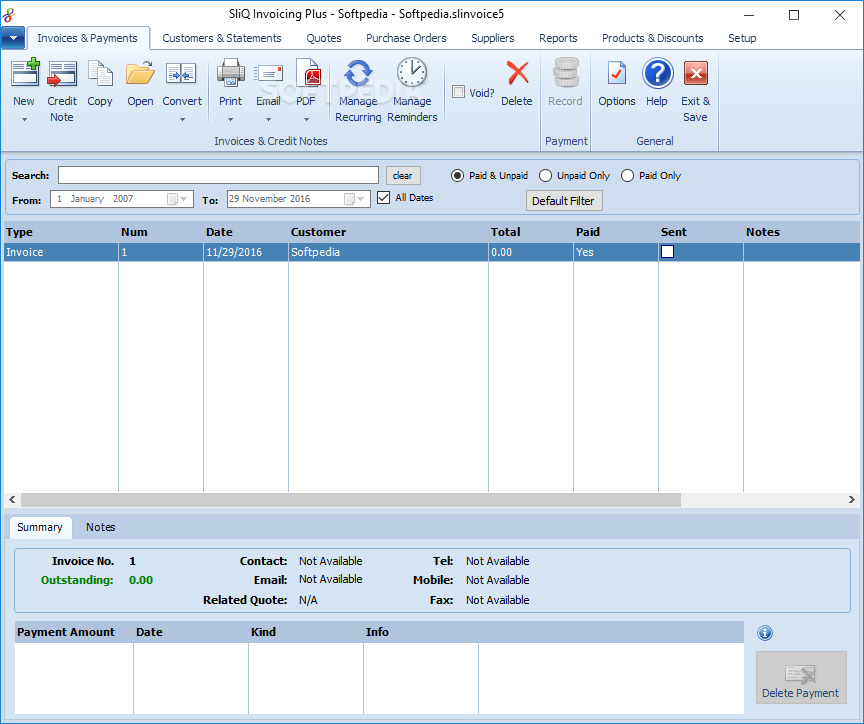864x724 pixels.
Task: Delete the selected invoice
Action: [x=517, y=83]
